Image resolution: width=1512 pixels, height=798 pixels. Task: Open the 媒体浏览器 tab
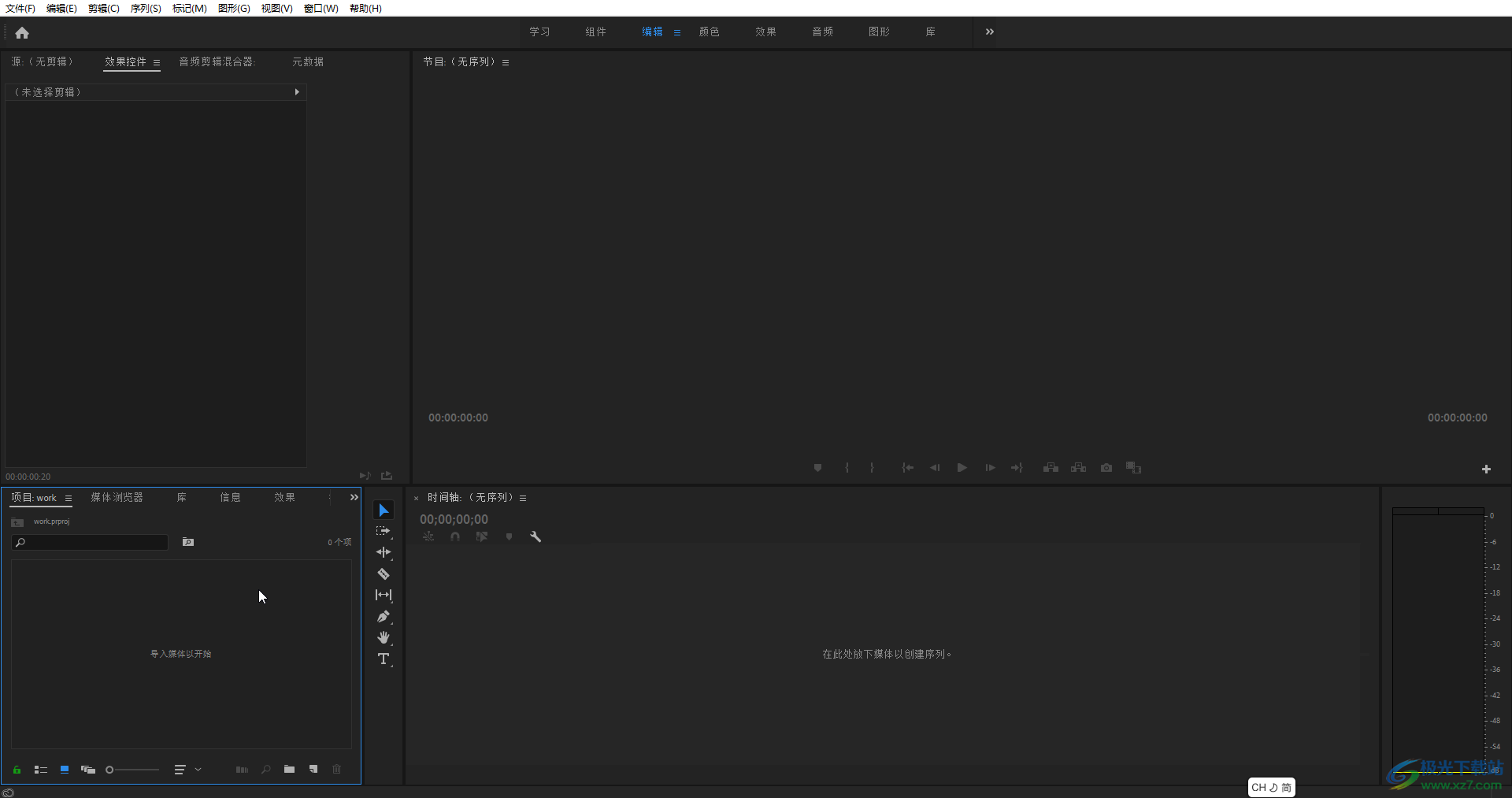tap(117, 497)
